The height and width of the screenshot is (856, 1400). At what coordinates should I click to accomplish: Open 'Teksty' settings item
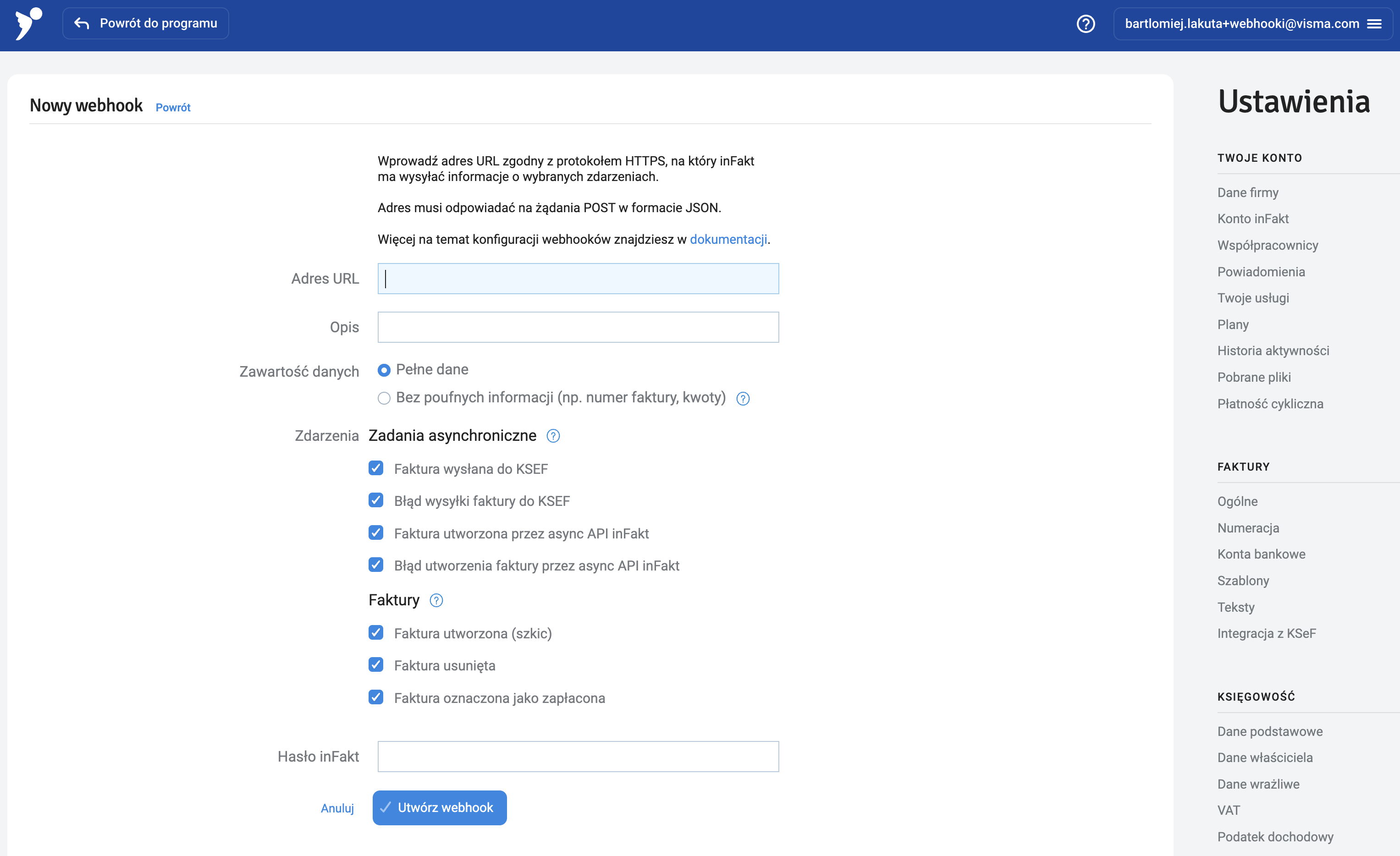click(x=1236, y=607)
